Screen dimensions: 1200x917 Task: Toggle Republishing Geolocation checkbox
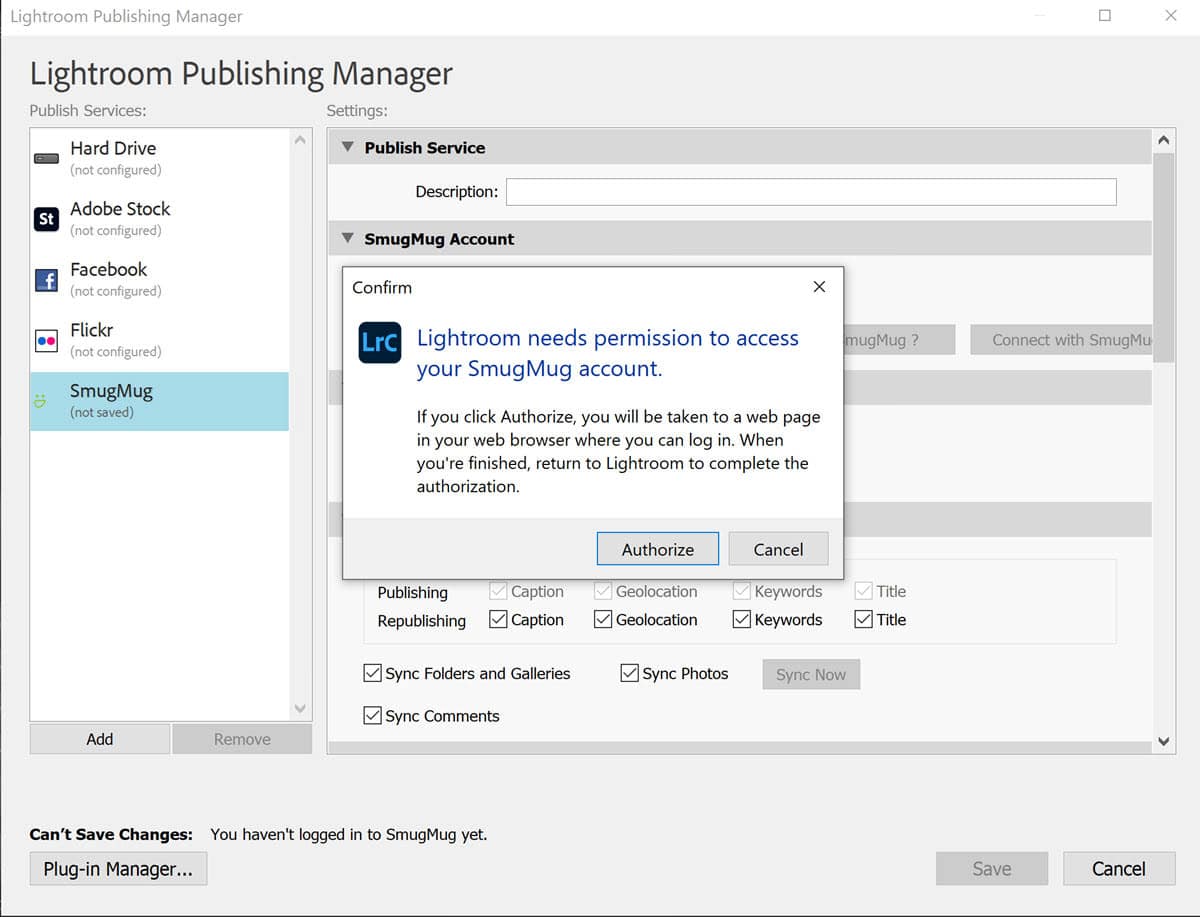pyautogui.click(x=603, y=620)
